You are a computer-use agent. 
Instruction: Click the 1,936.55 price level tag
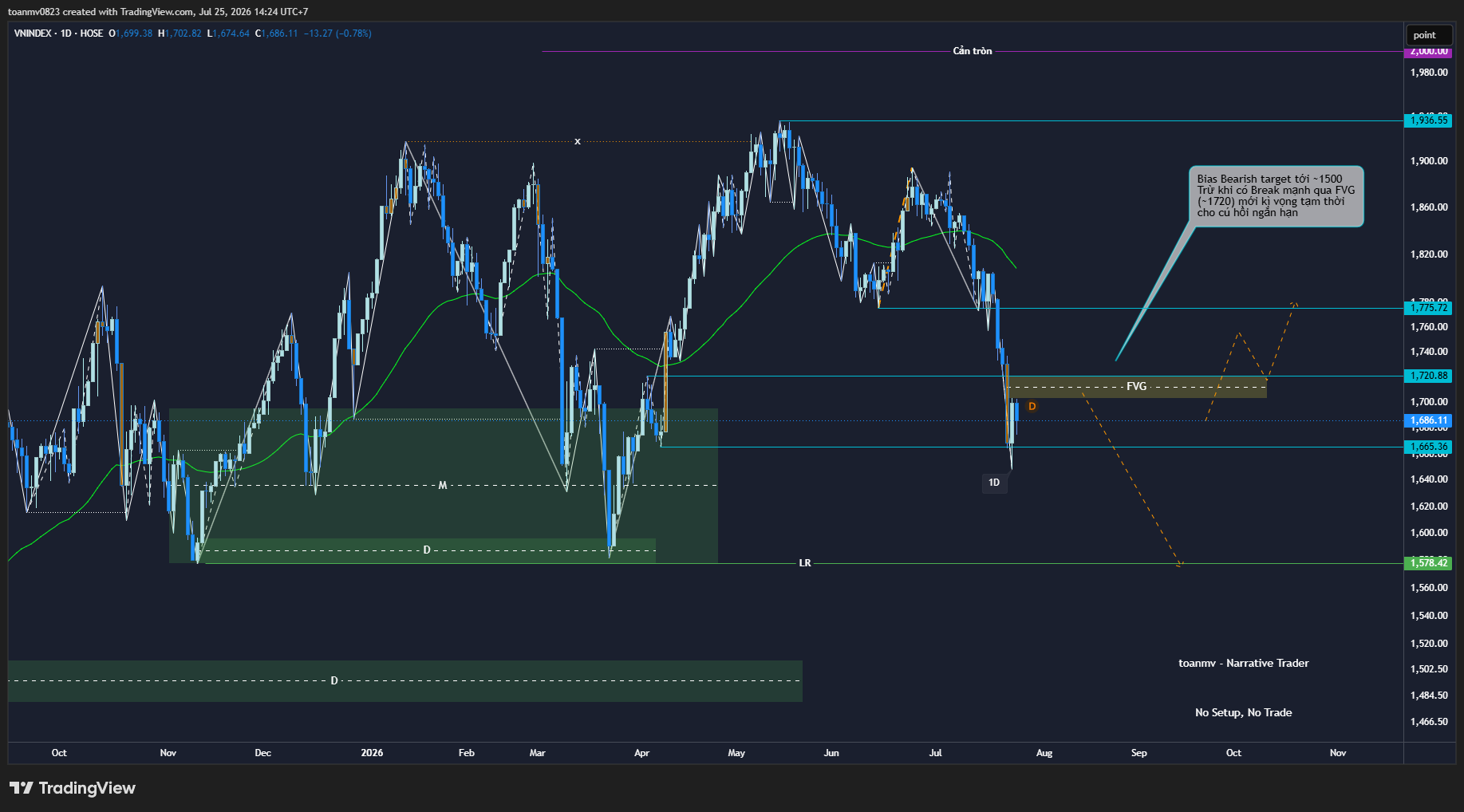(1428, 120)
